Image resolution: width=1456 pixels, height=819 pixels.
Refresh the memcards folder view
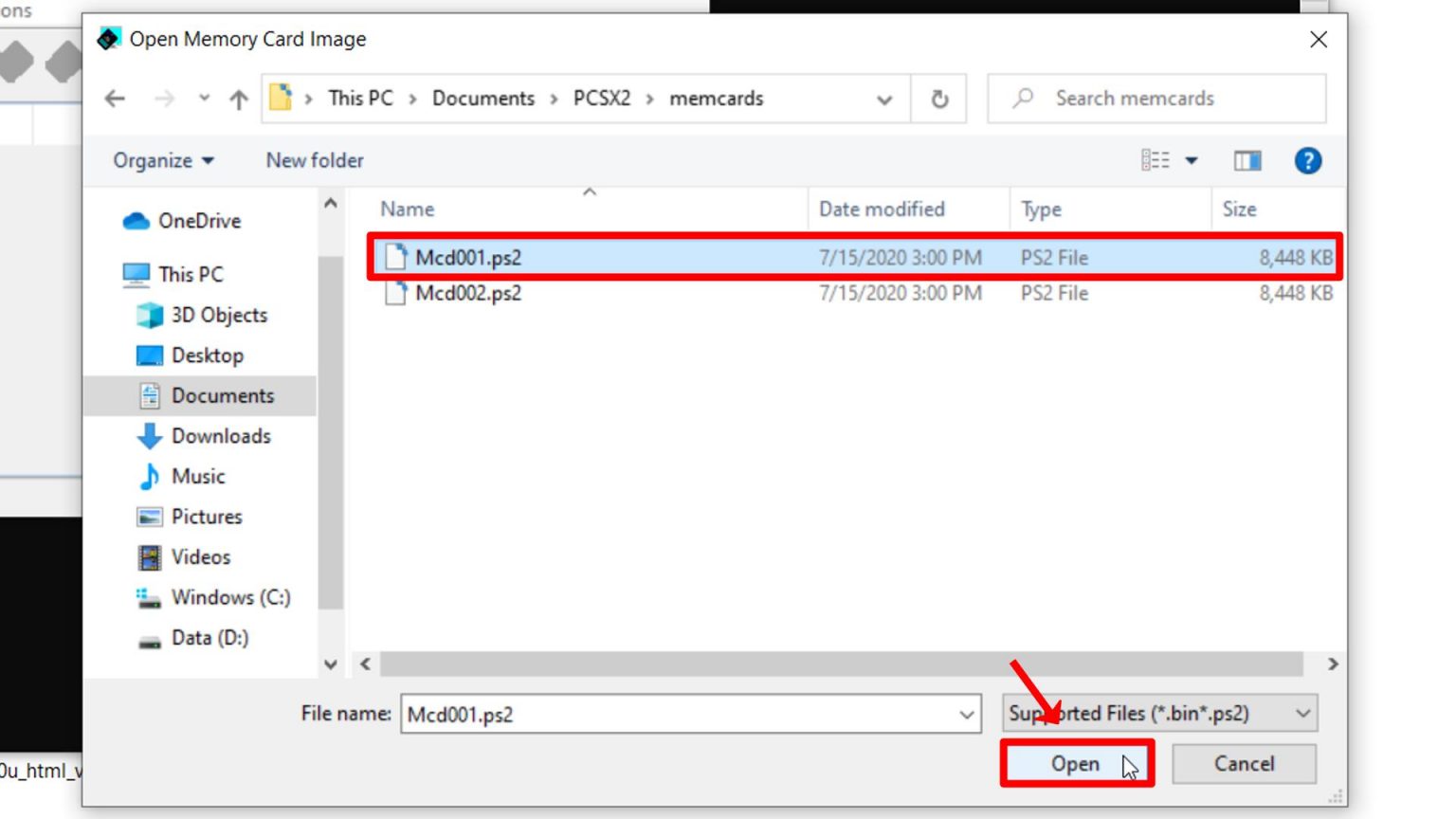938,98
